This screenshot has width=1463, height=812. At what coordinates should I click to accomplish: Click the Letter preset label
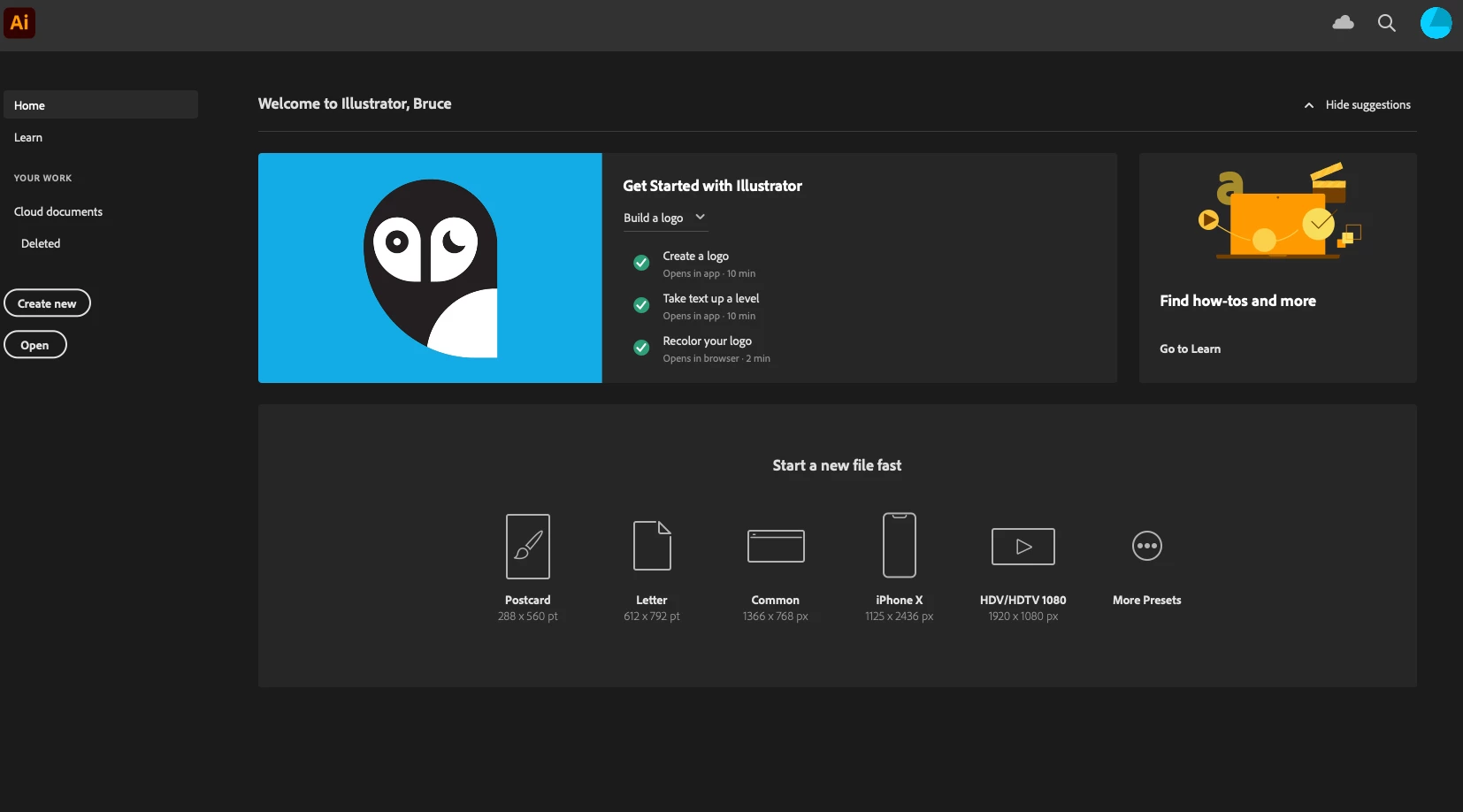tap(652, 600)
